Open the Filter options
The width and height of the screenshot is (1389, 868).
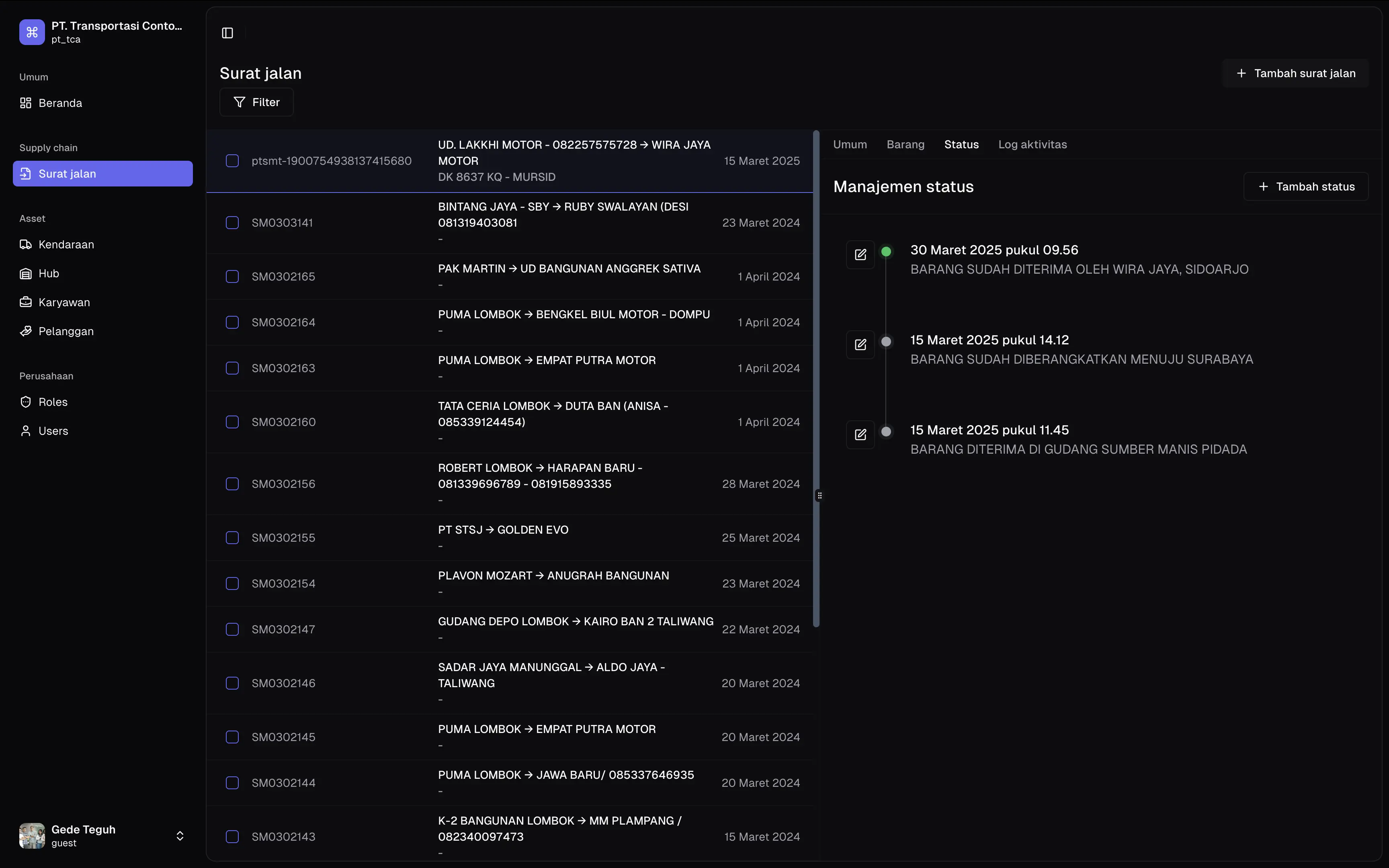(x=256, y=102)
